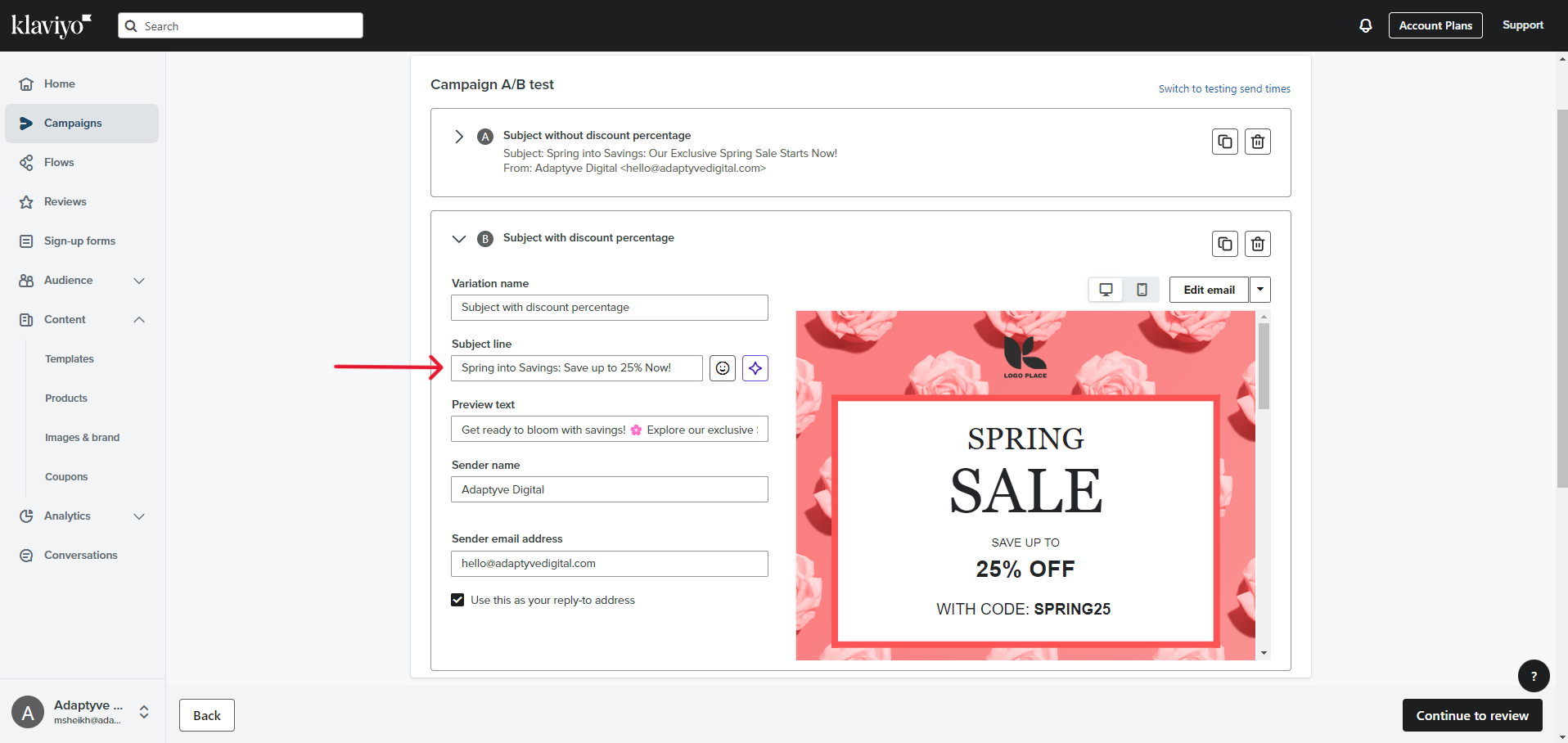This screenshot has width=1568, height=743.
Task: Switch preview to mobile view
Action: tap(1142, 290)
